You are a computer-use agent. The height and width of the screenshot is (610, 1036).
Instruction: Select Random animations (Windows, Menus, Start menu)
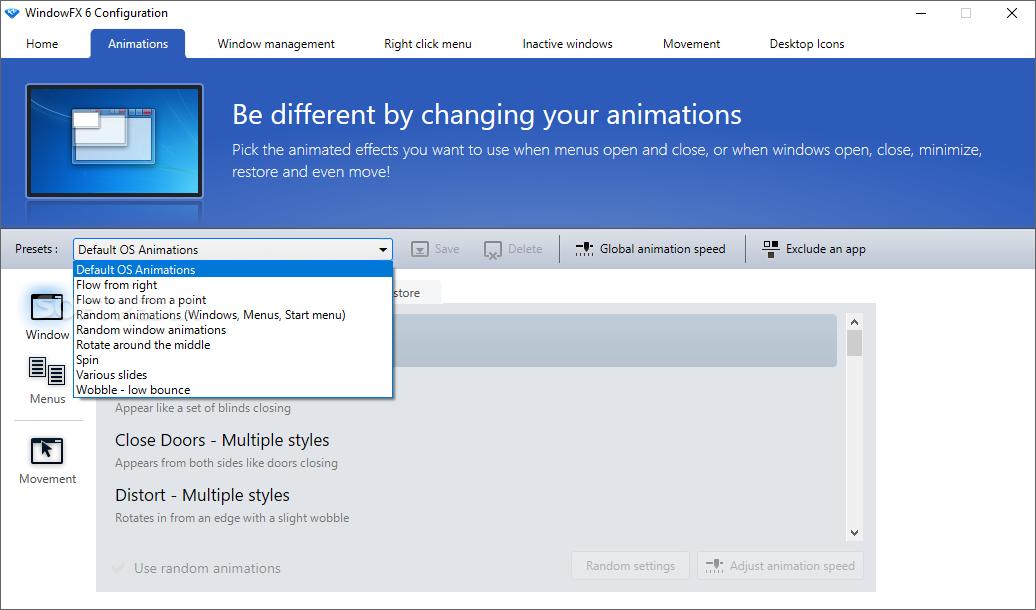[233, 315]
